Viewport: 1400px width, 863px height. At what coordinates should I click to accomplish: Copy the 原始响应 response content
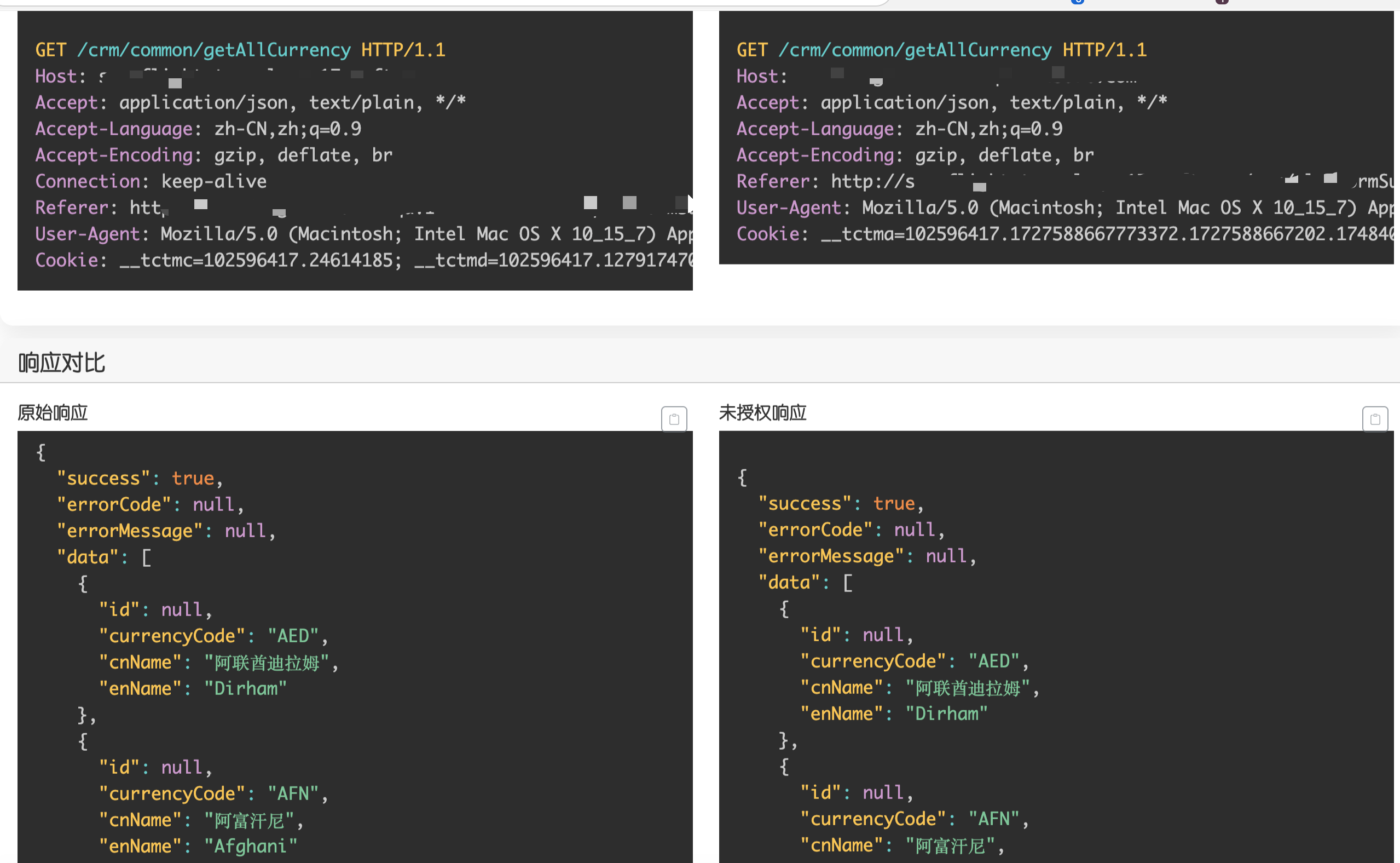tap(674, 419)
